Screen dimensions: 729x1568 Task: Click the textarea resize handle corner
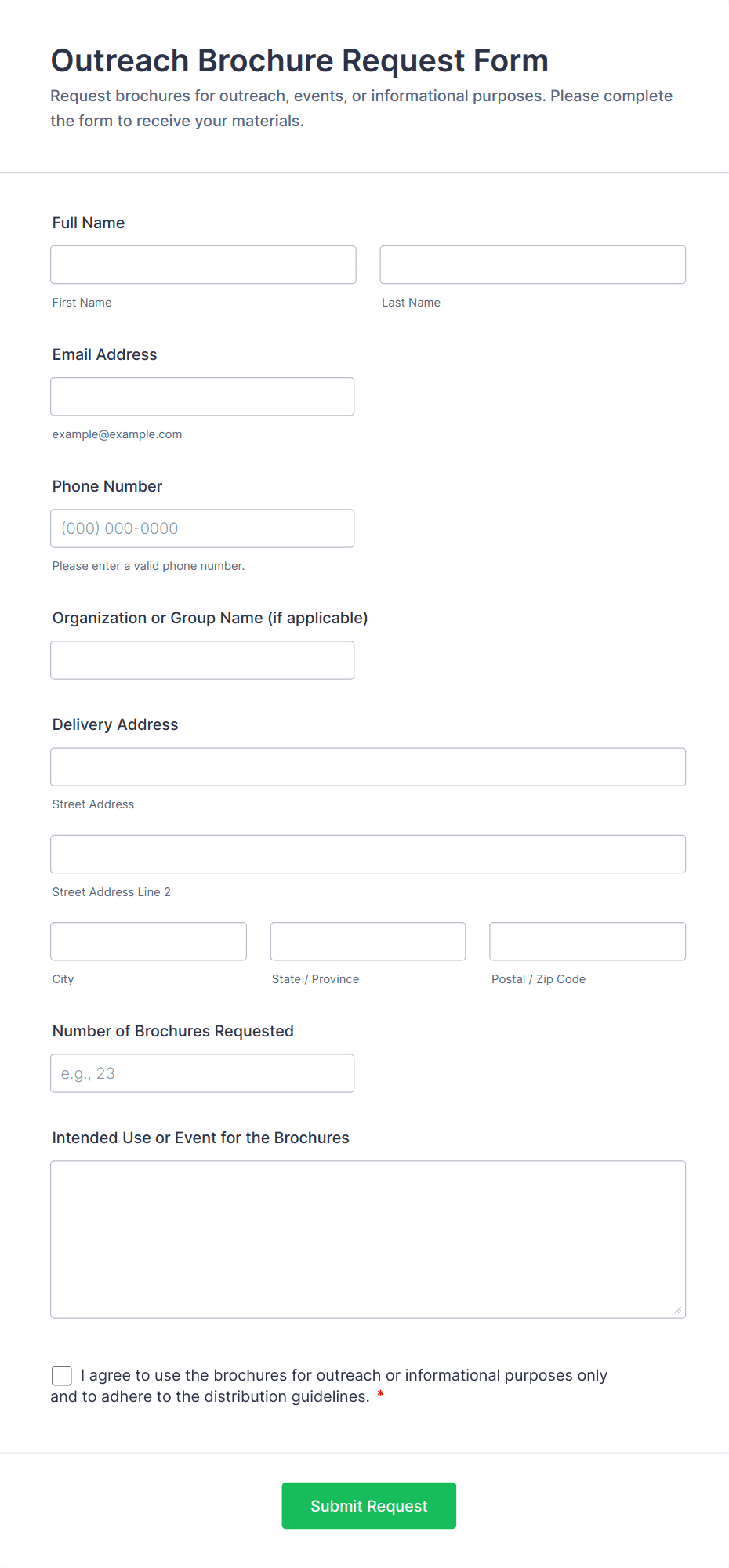click(x=678, y=1310)
